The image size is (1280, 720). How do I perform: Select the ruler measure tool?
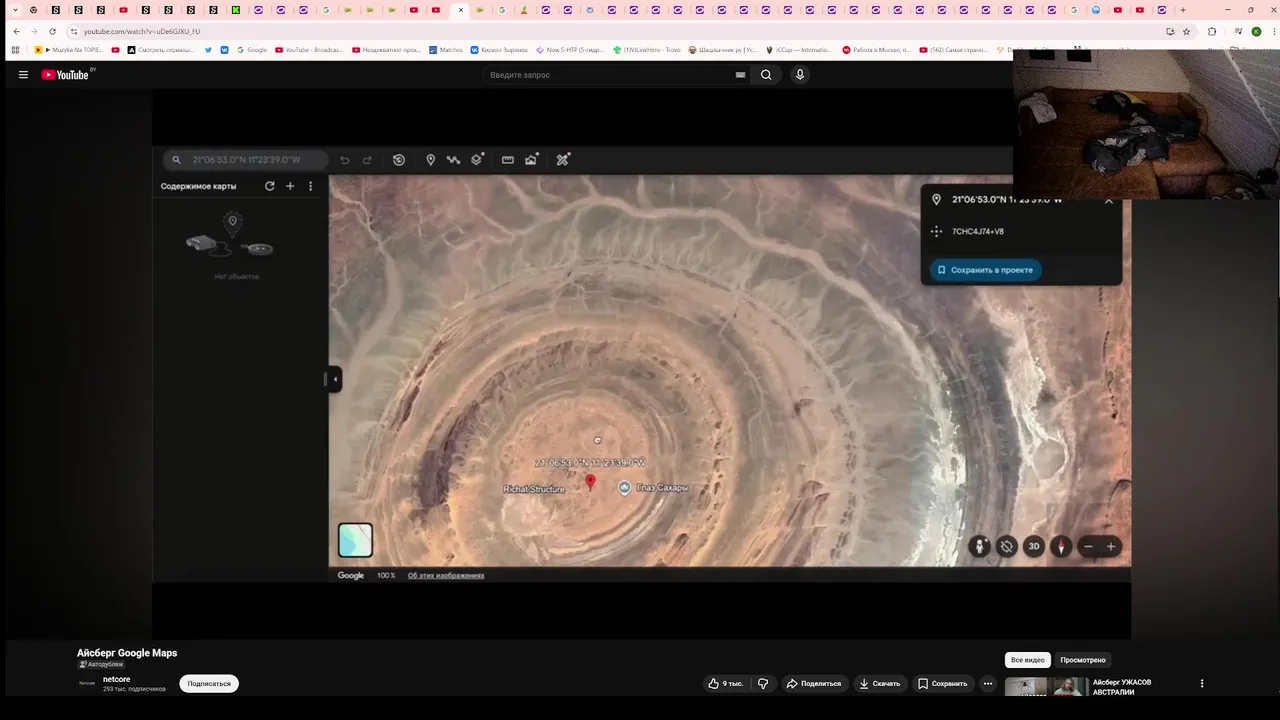click(x=508, y=160)
